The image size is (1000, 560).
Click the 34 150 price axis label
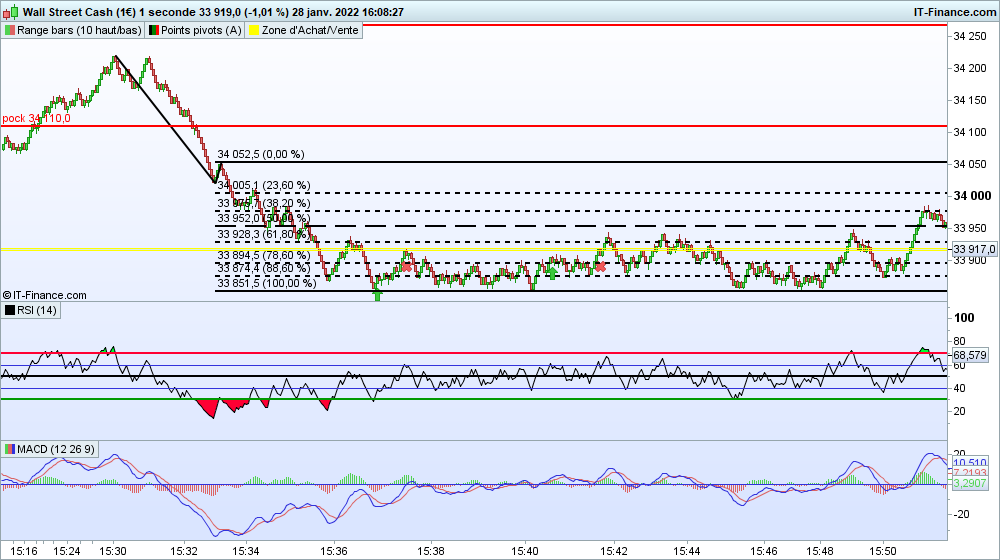pyautogui.click(x=969, y=100)
